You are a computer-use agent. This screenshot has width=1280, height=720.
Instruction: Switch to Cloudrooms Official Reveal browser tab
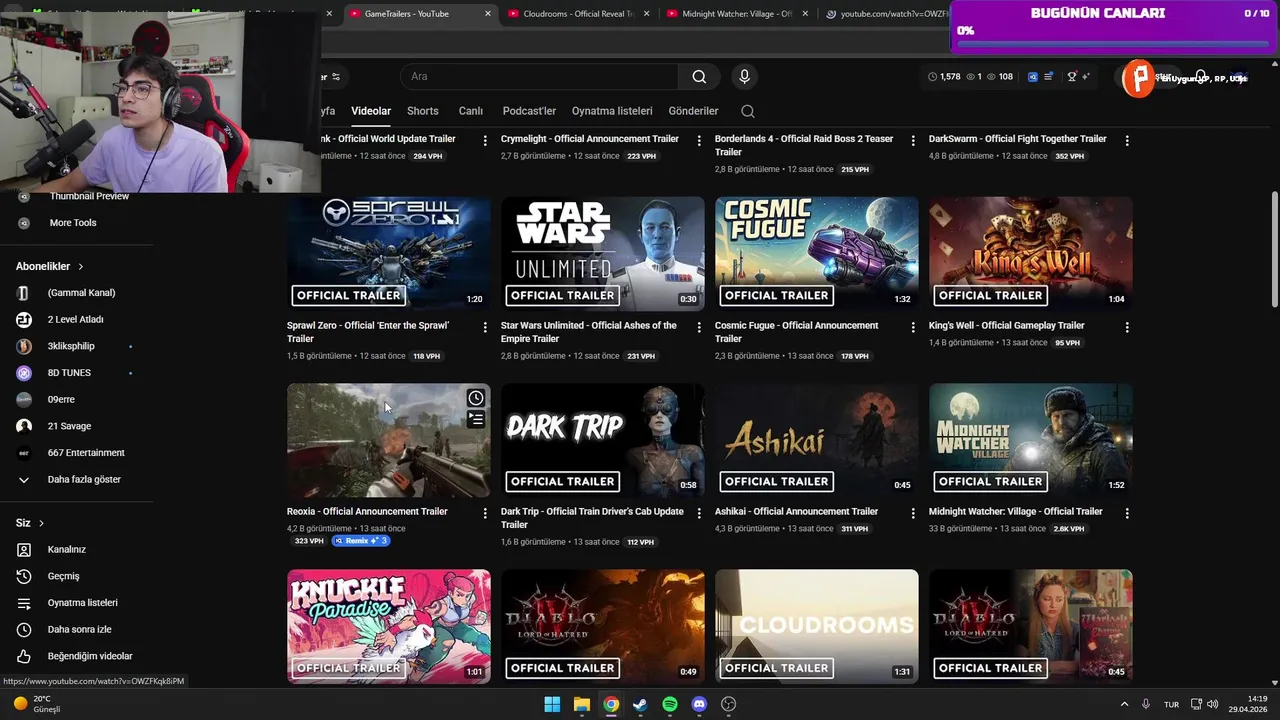tap(578, 14)
